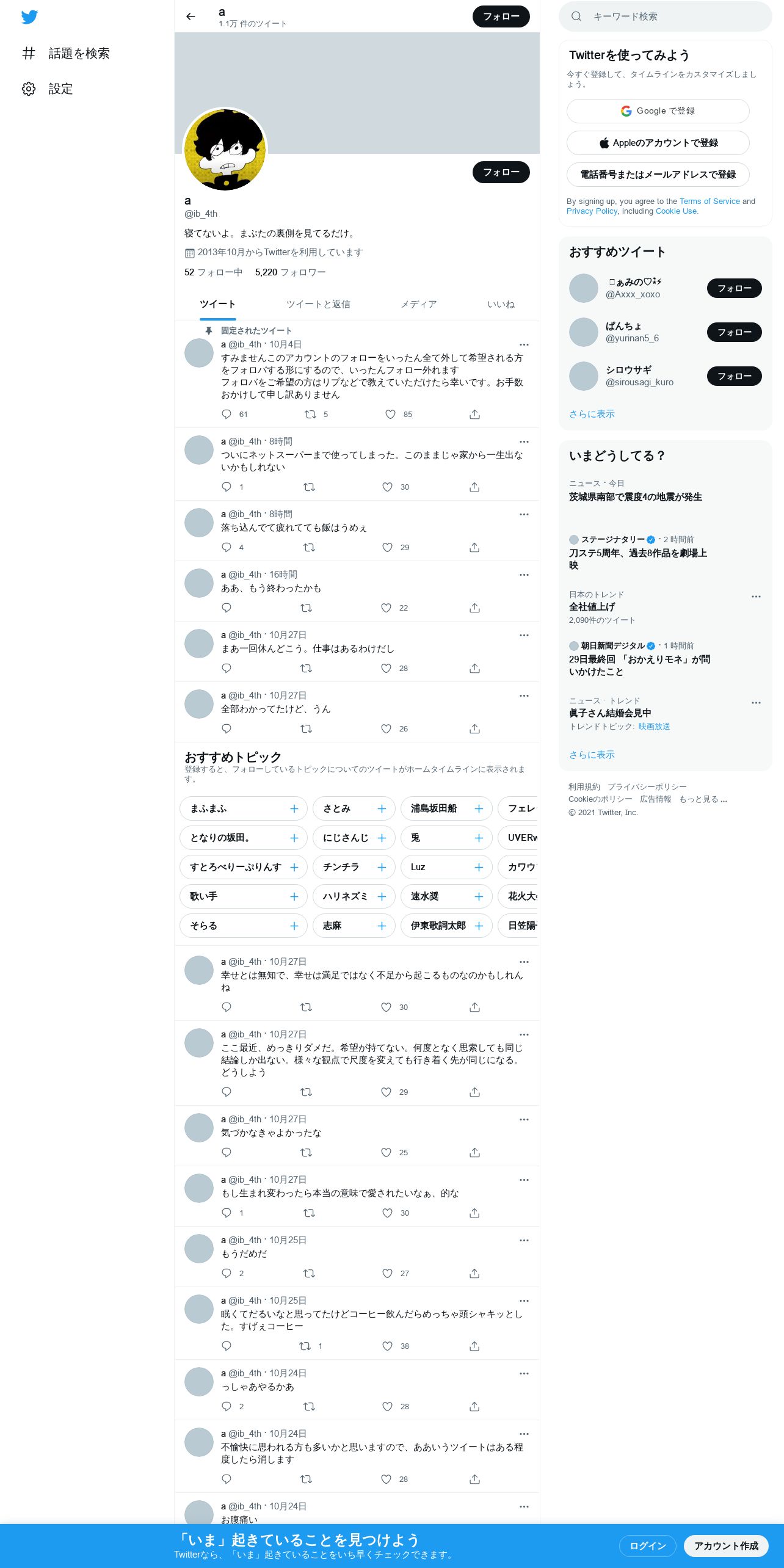Register with 電話番号またはメールアドレスで登録
This screenshot has height=1568, width=784.
click(658, 175)
